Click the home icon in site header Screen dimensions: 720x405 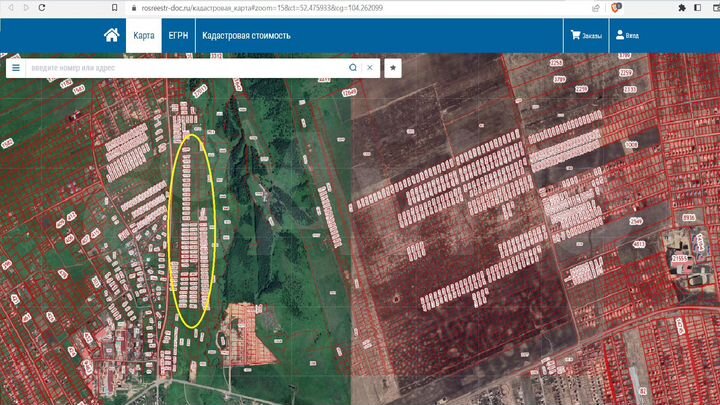pyautogui.click(x=111, y=35)
